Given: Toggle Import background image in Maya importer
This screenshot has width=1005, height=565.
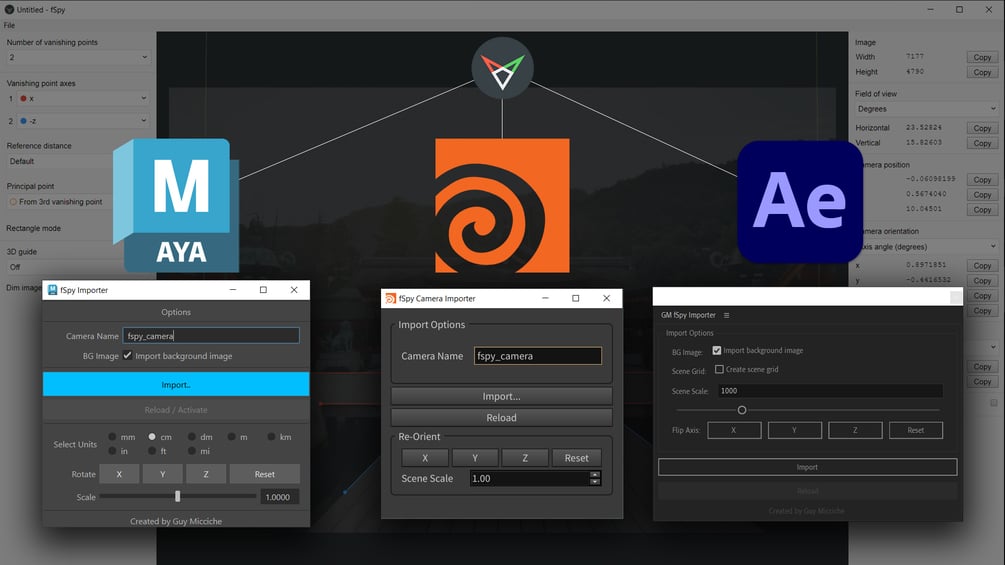Looking at the screenshot, I should point(128,356).
